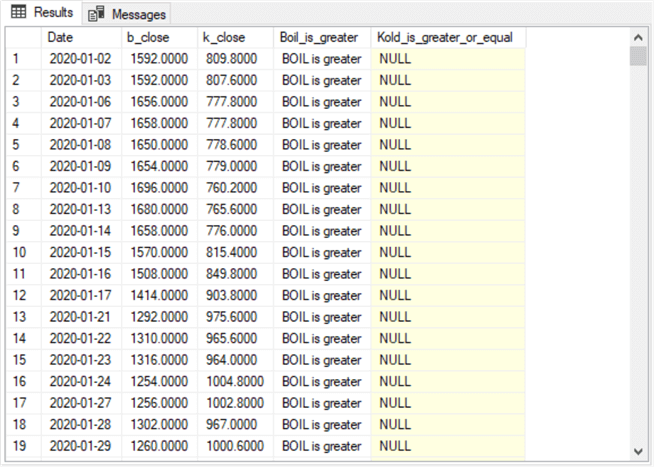
Task: Select the b_close column header
Action: click(159, 38)
